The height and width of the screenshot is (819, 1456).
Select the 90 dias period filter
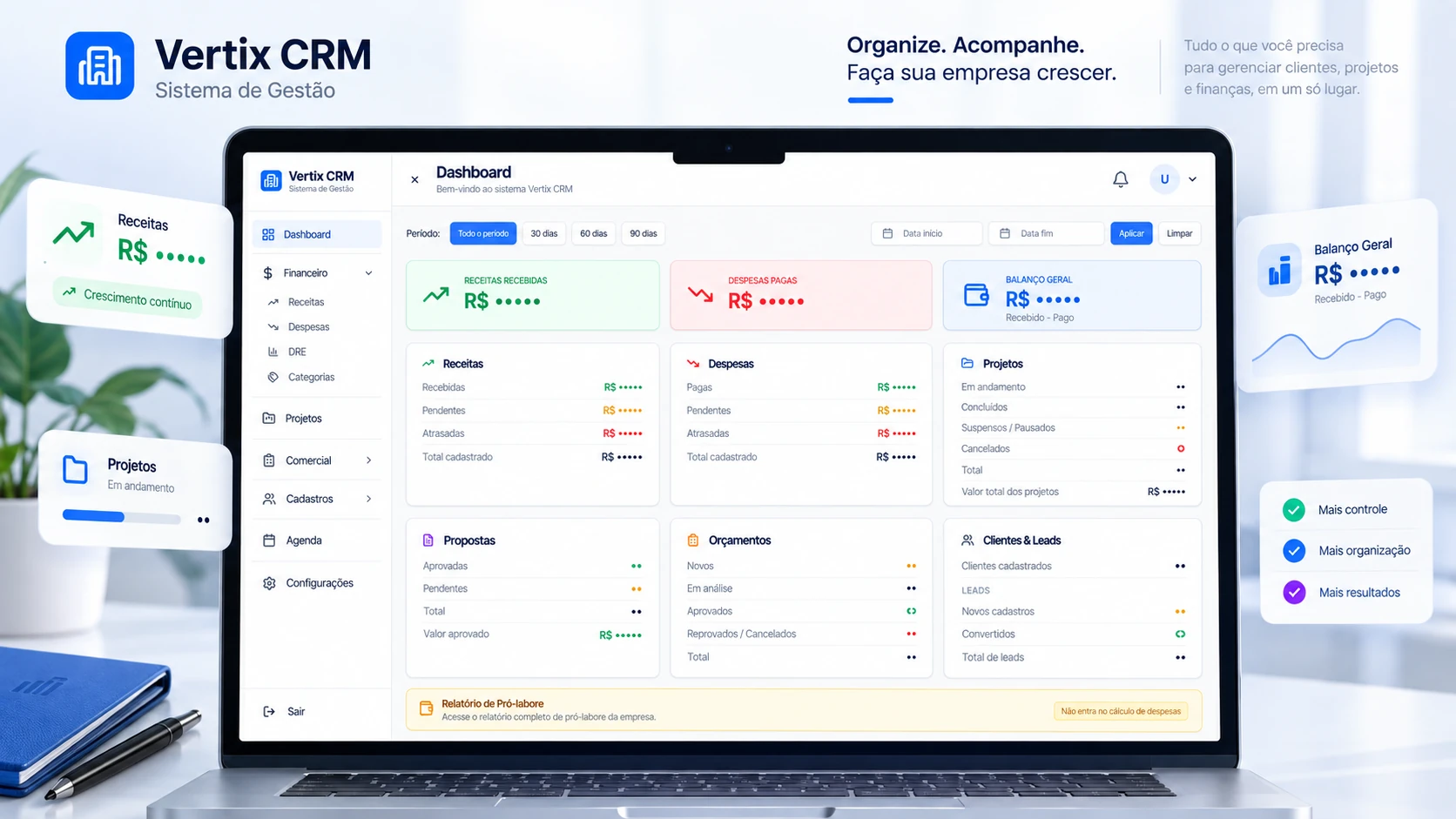pos(644,233)
